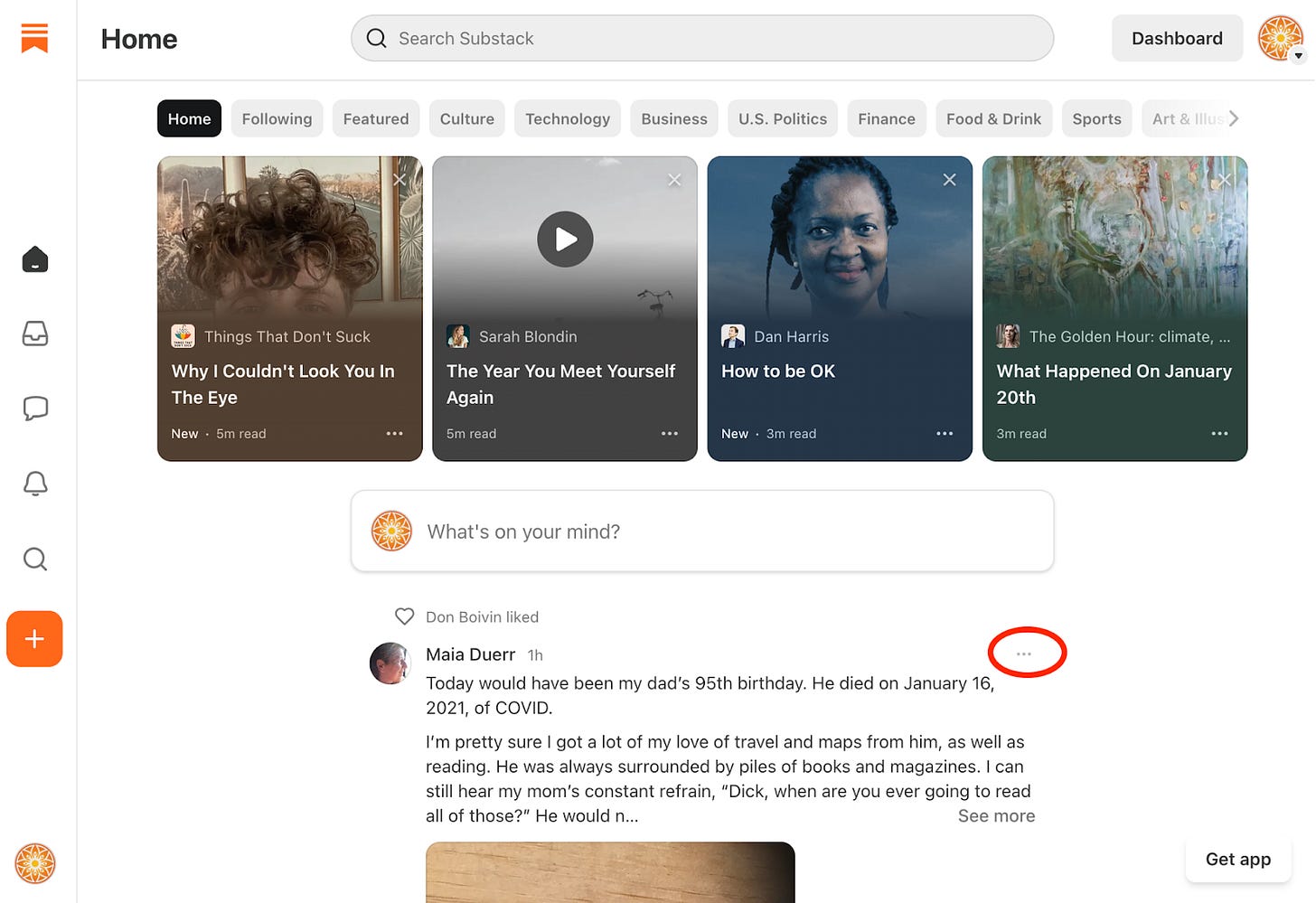Click the heart icon beside Don Boivin liked

pos(405,616)
